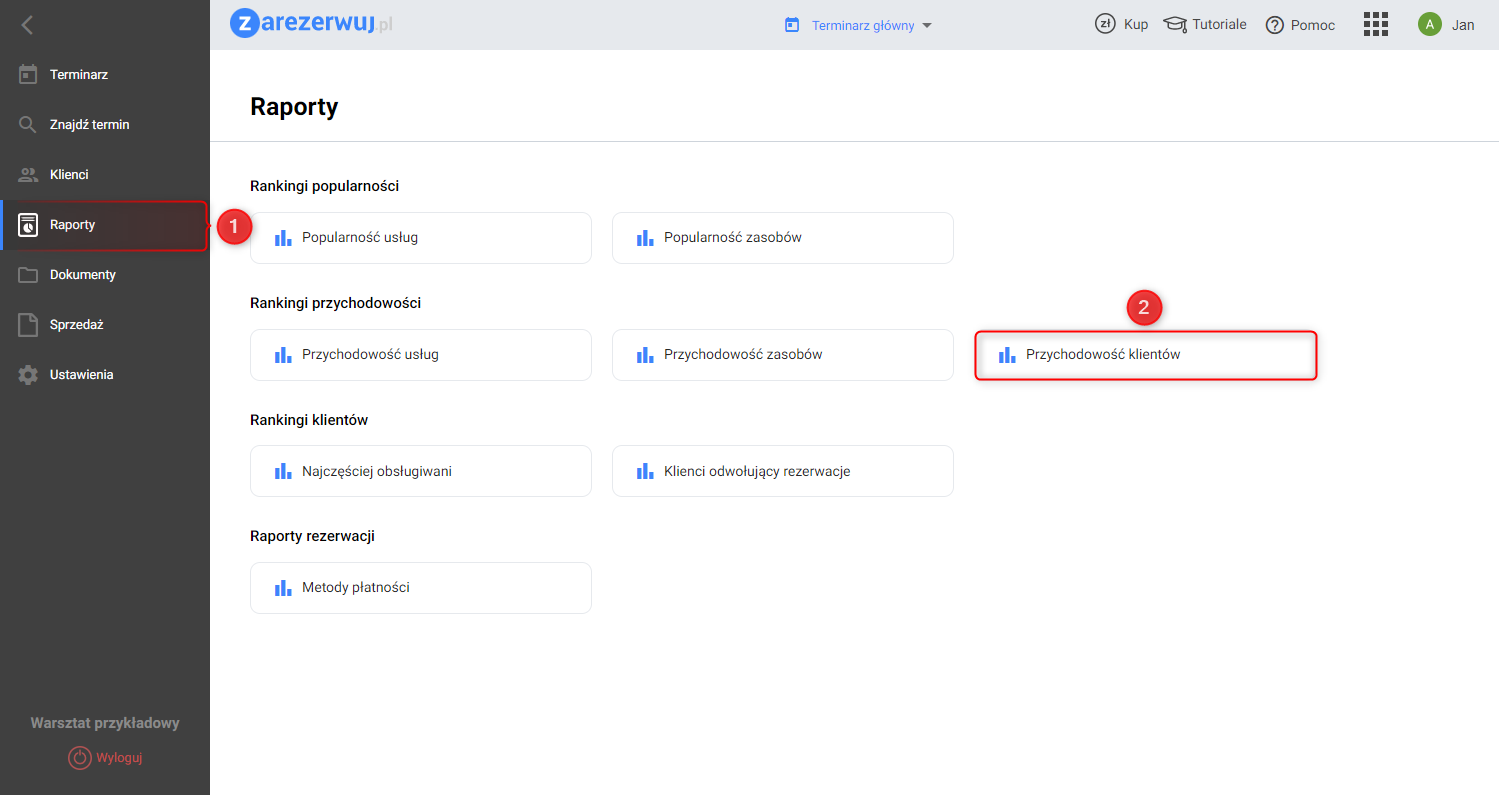Open Najczęściej obsługiwani ranking
The width and height of the screenshot is (1499, 795).
coord(420,471)
